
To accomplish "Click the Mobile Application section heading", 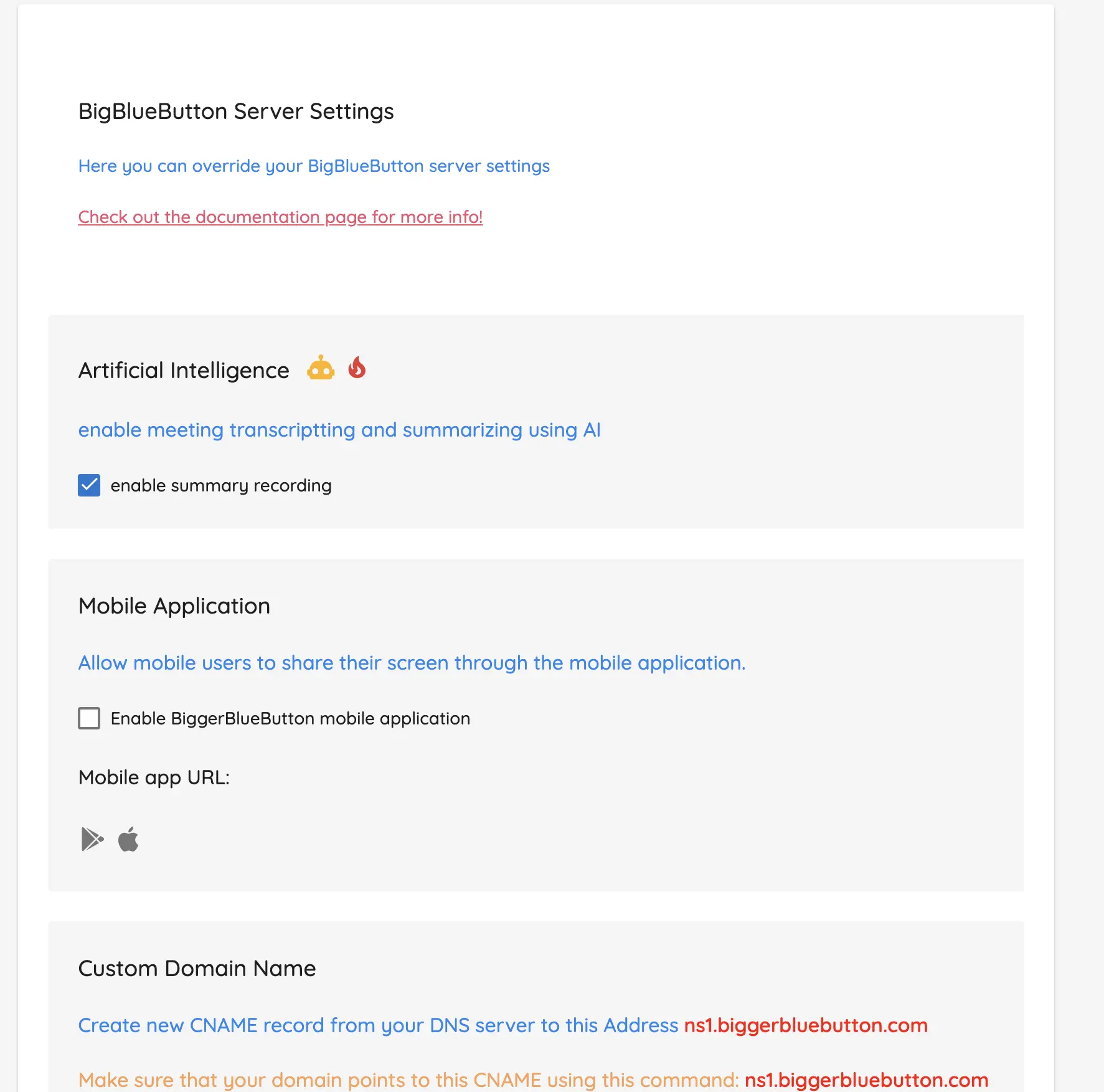I will coord(174,606).
